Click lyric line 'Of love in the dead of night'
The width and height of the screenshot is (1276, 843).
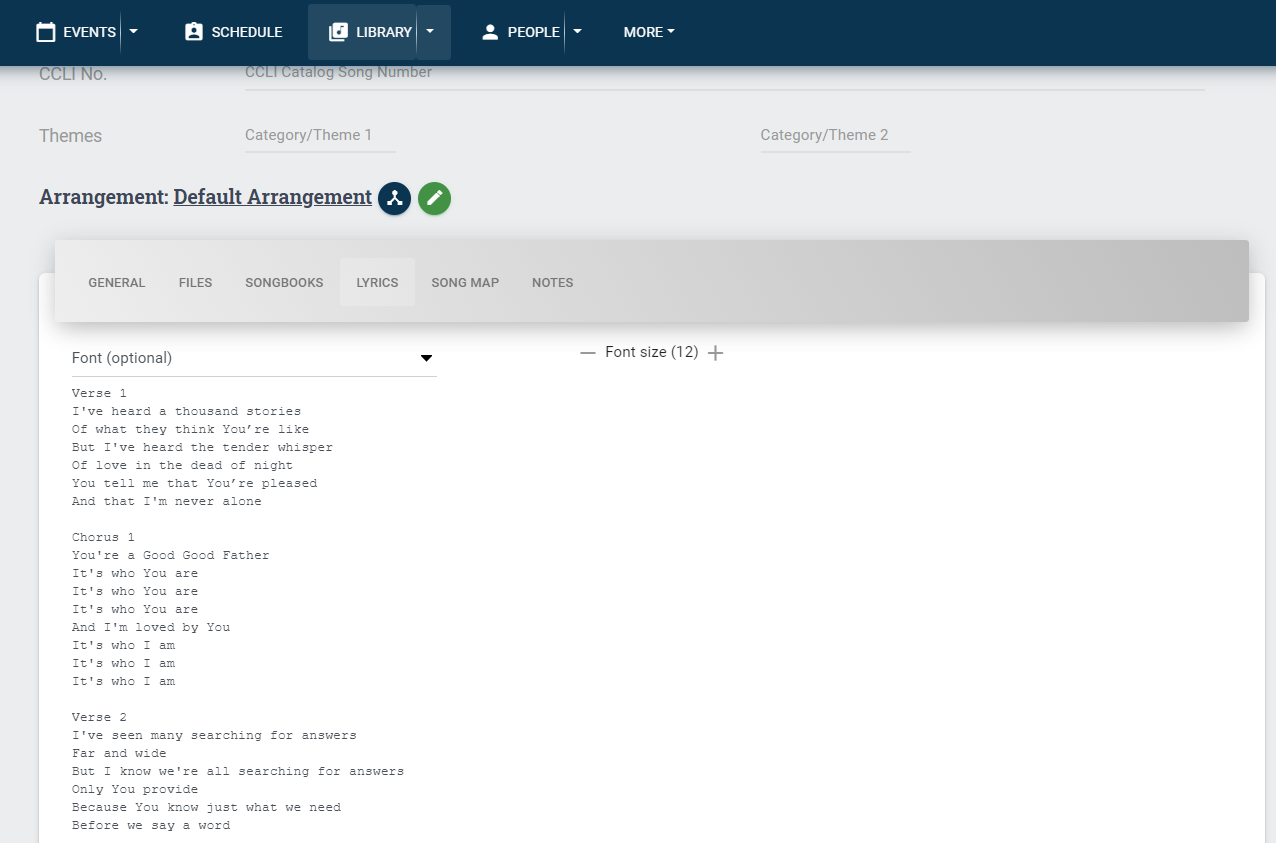pyautogui.click(x=183, y=466)
